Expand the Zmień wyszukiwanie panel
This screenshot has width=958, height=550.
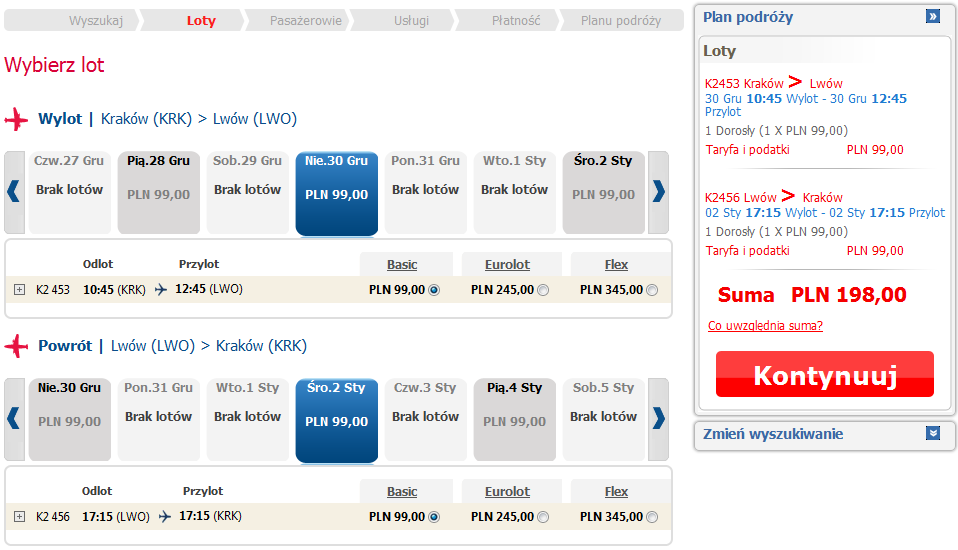click(932, 434)
